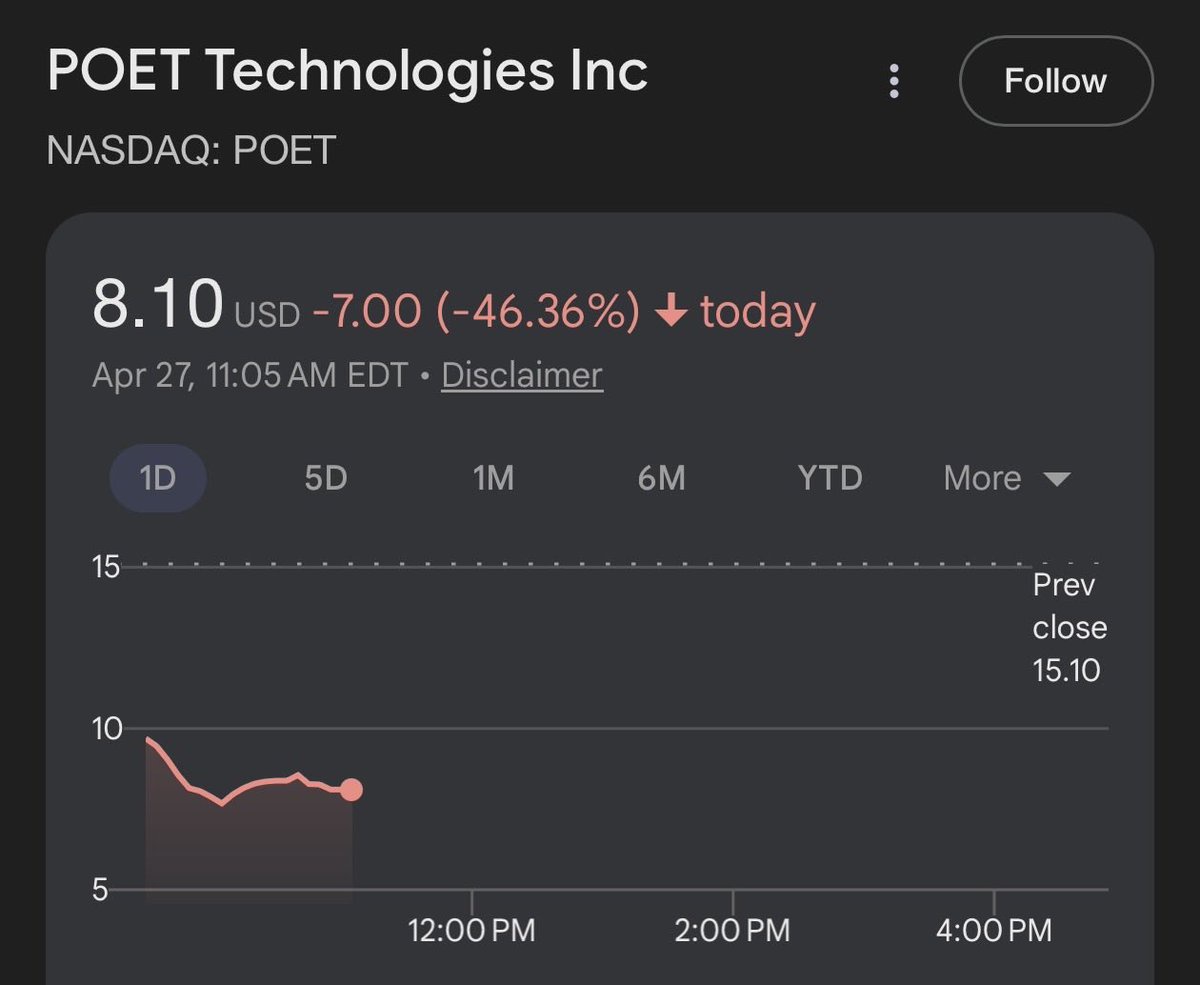Select the 1D time range tab
The image size is (1200, 985).
(158, 478)
